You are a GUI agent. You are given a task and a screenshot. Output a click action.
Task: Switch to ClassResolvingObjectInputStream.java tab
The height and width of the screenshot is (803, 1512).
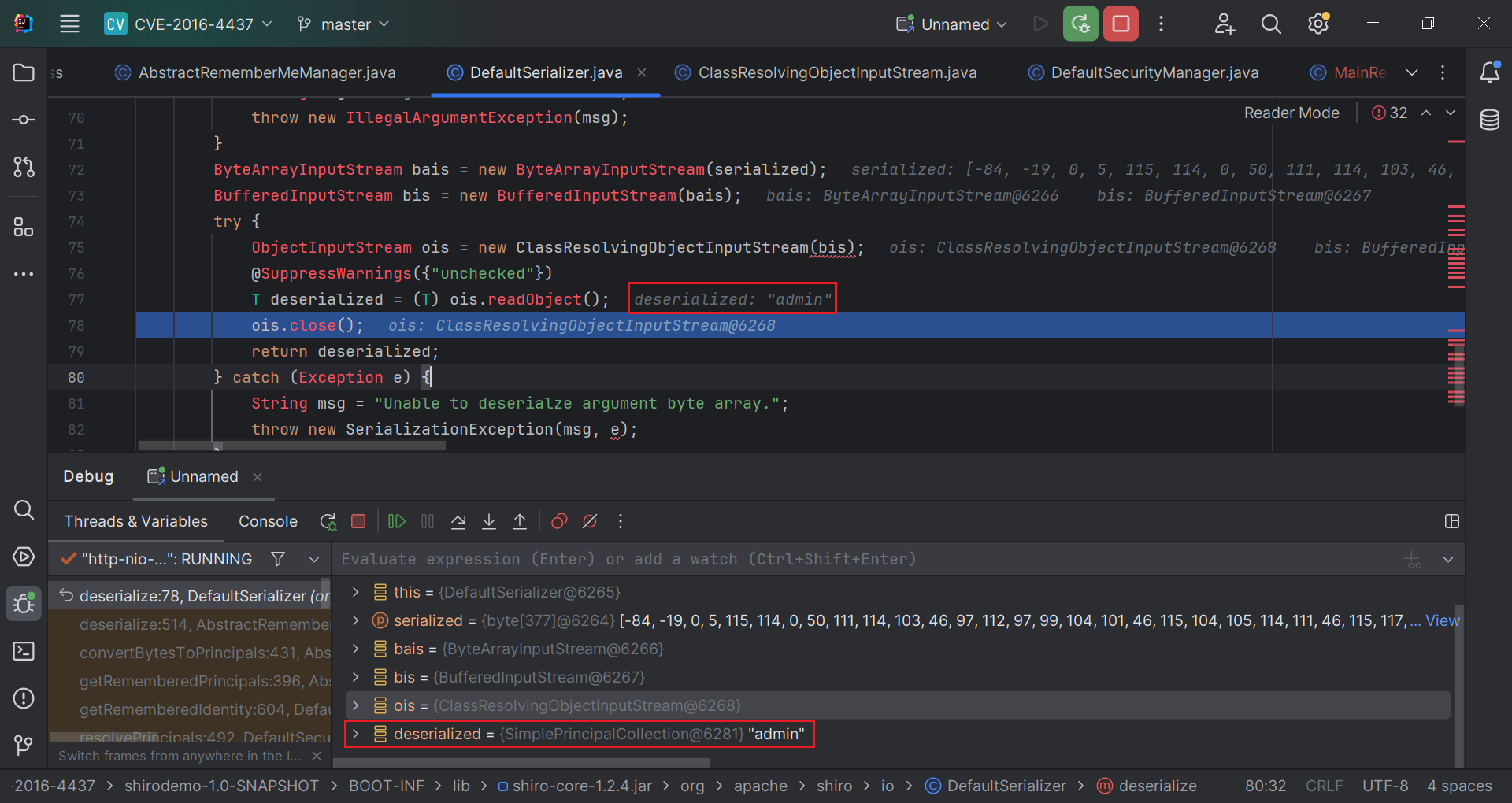pyautogui.click(x=826, y=72)
